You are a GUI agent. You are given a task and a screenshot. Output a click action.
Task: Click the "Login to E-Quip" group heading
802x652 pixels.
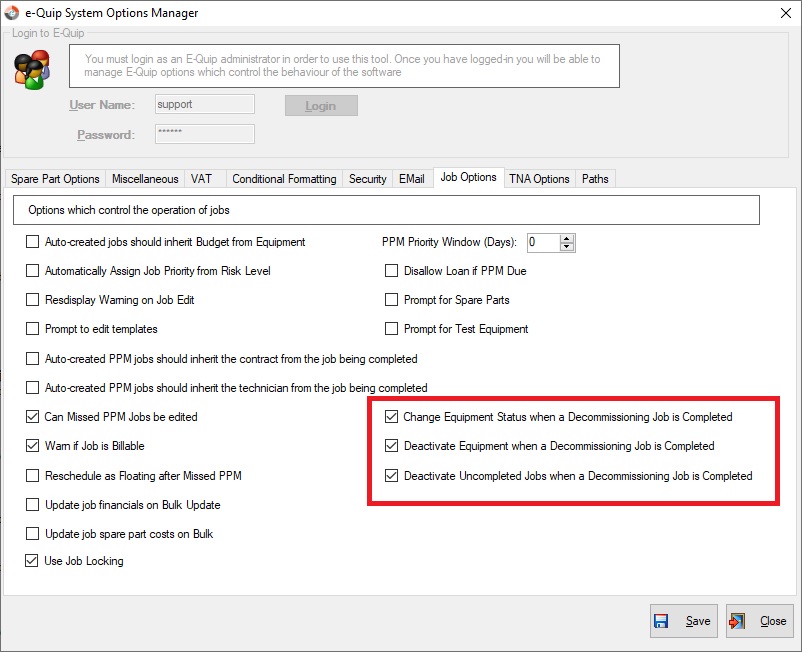click(x=48, y=33)
